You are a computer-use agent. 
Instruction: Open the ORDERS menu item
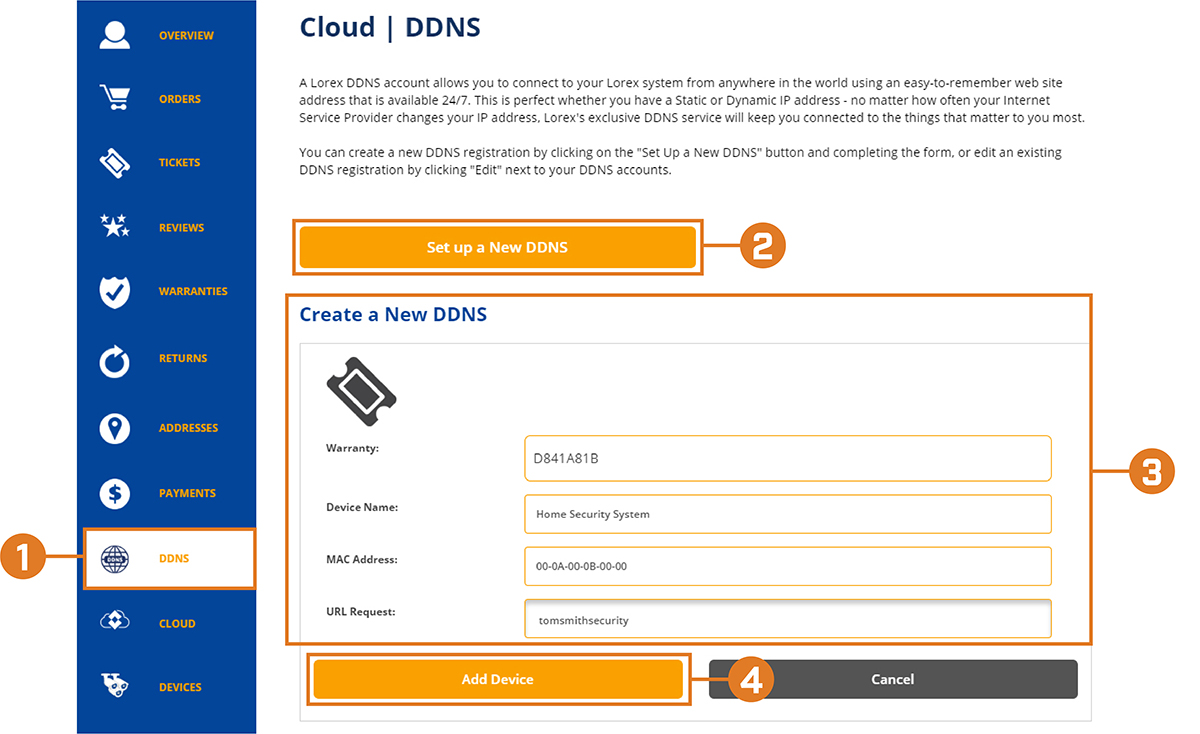[x=180, y=99]
